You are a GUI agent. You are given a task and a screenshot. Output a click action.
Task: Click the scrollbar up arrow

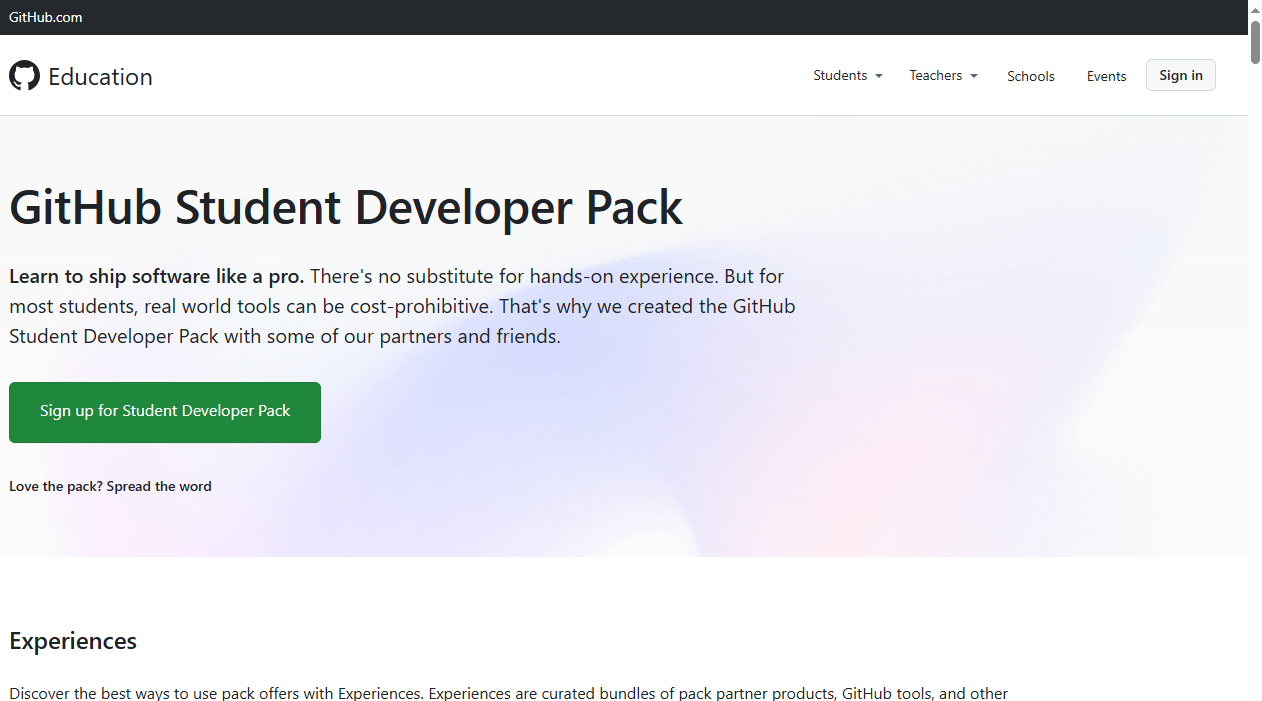click(1255, 9)
